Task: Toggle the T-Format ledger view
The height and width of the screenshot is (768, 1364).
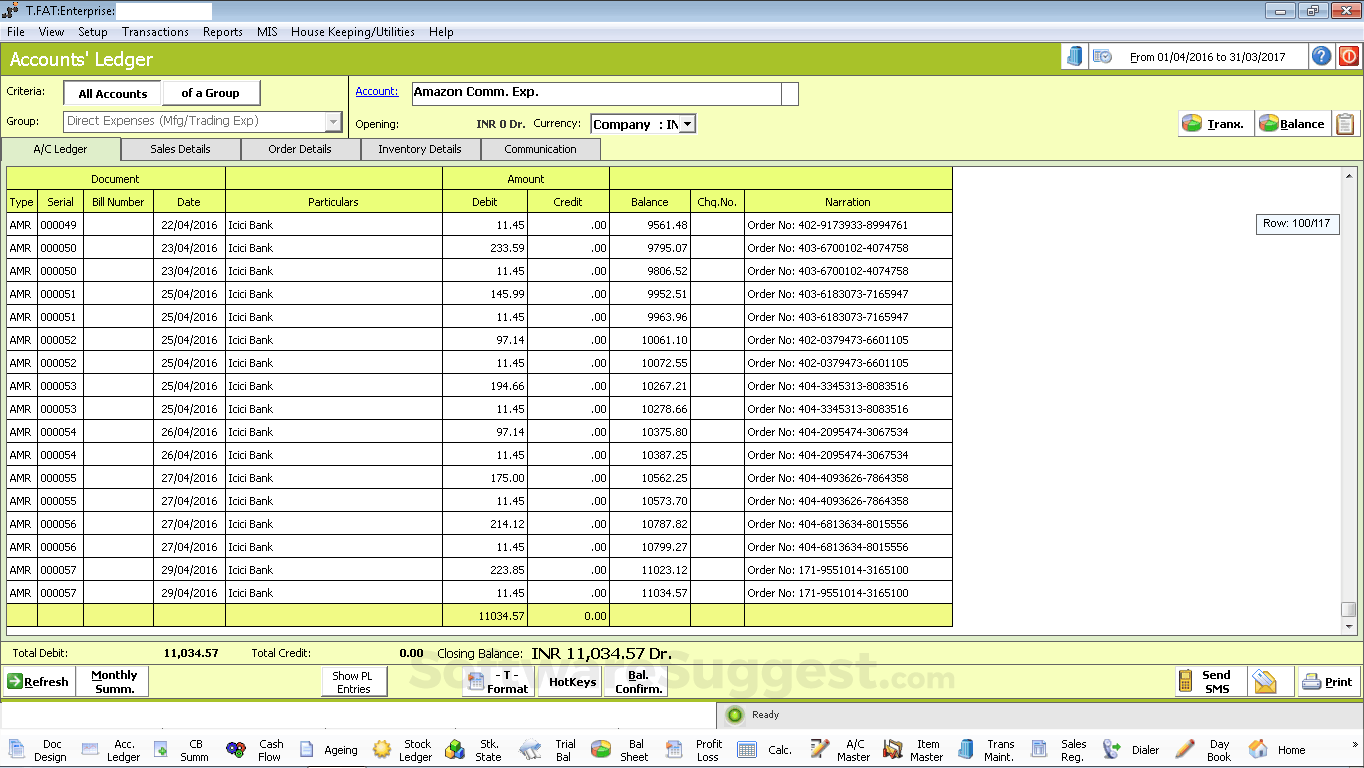Action: [498, 682]
